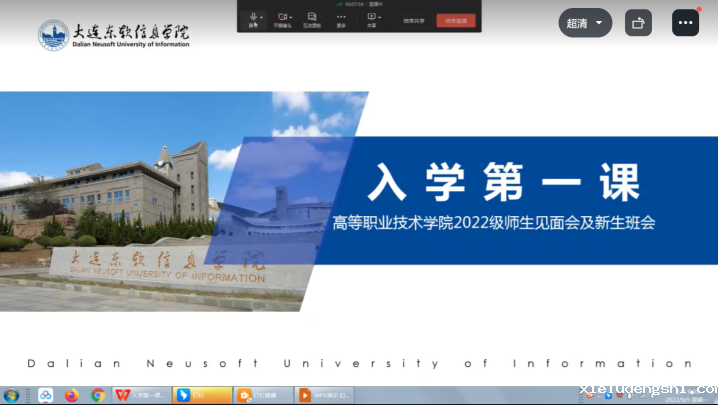The image size is (718, 405).
Task: Turn on the camera in the meeting toolbar
Action: click(x=282, y=17)
